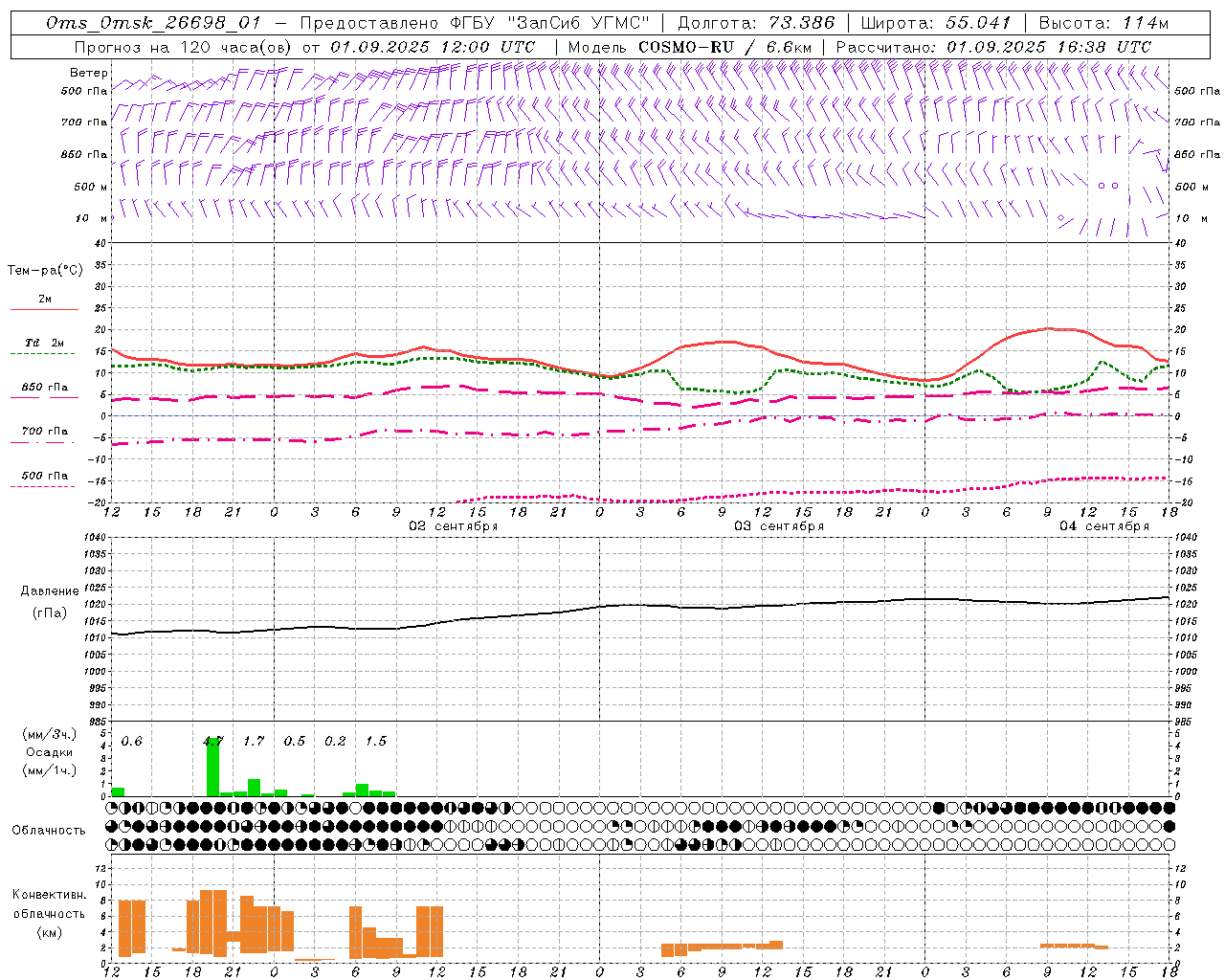Click the Давление pressure panel label
Viewport: 1225px width, 980px height.
[x=50, y=591]
